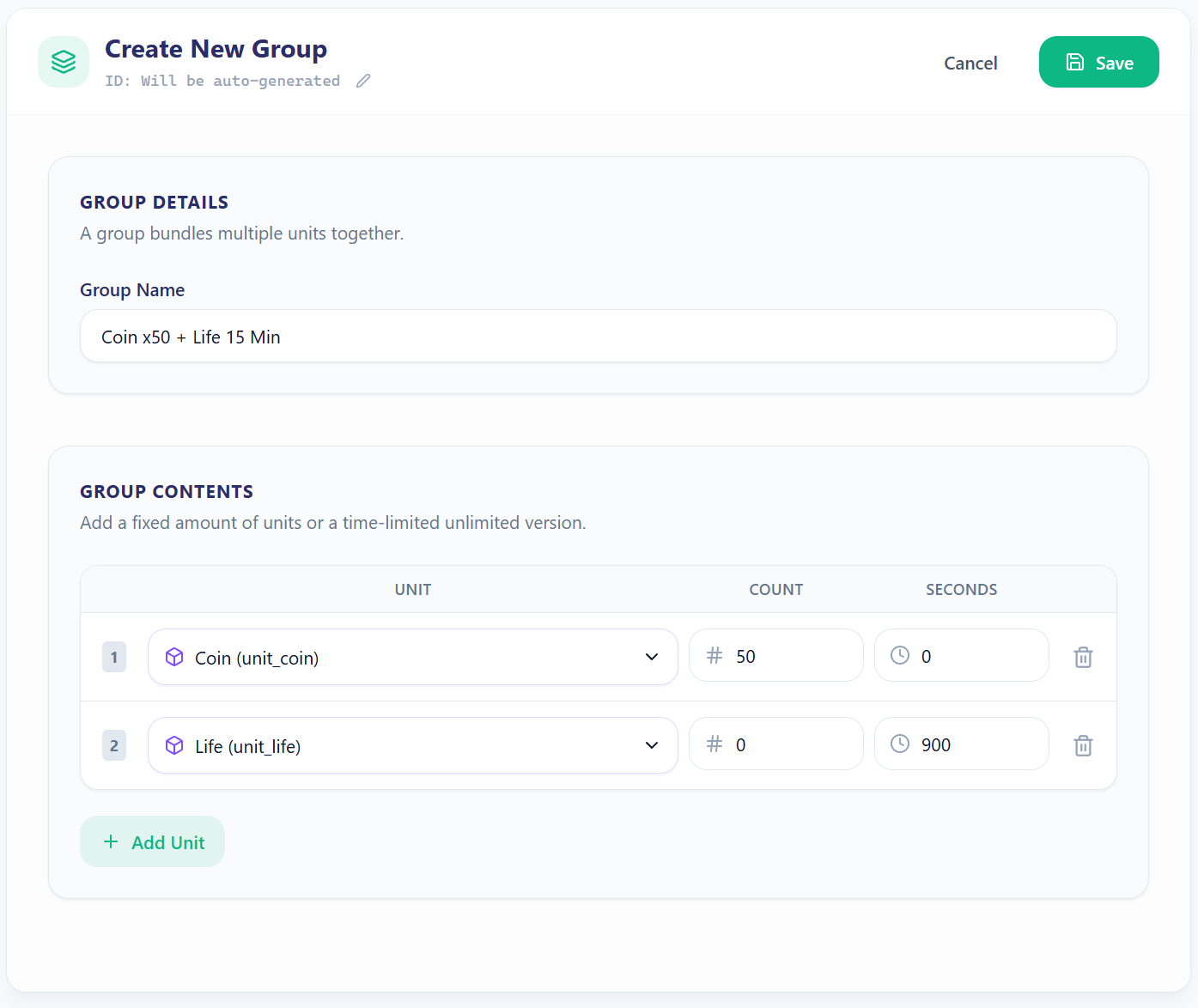Click 'A group bundles multiple units together.' text
Image resolution: width=1198 pixels, height=1008 pixels.
click(x=242, y=234)
